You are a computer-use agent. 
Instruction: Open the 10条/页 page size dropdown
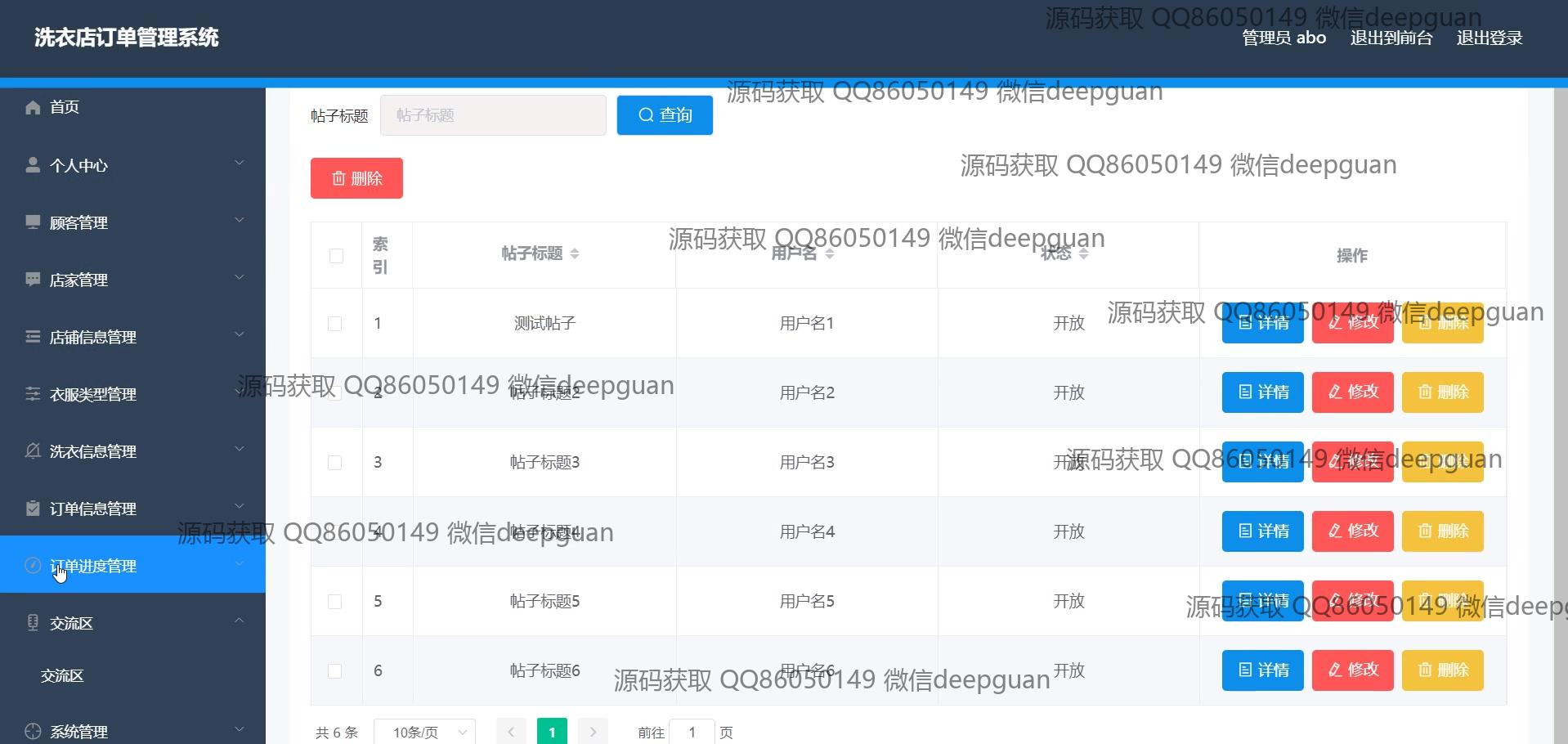click(x=425, y=732)
